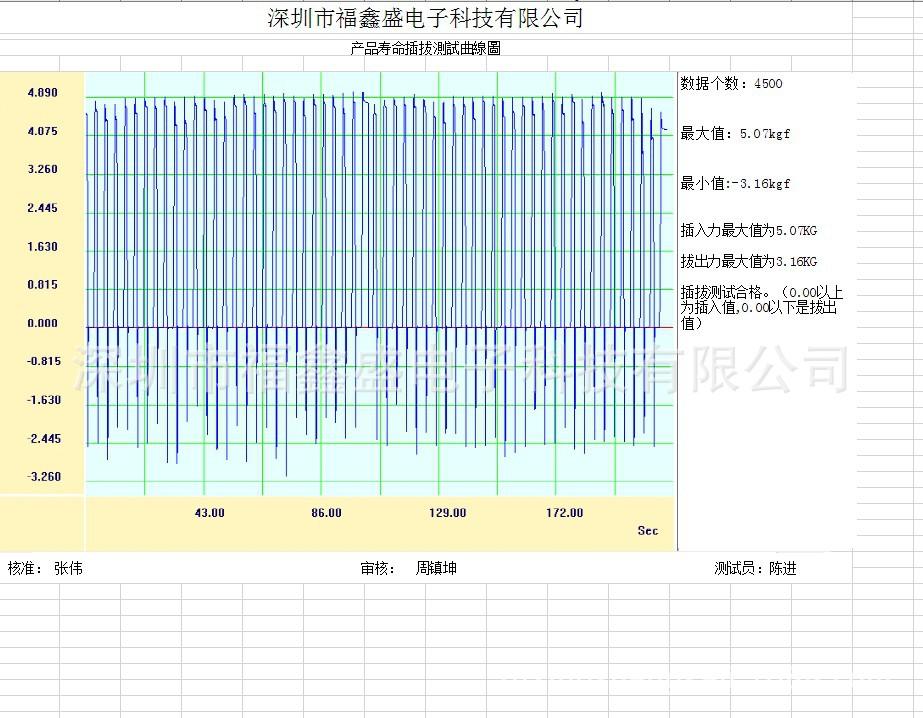This screenshot has width=923, height=718.
Task: Click the 4.075 y-axis label
Action: pos(43,131)
